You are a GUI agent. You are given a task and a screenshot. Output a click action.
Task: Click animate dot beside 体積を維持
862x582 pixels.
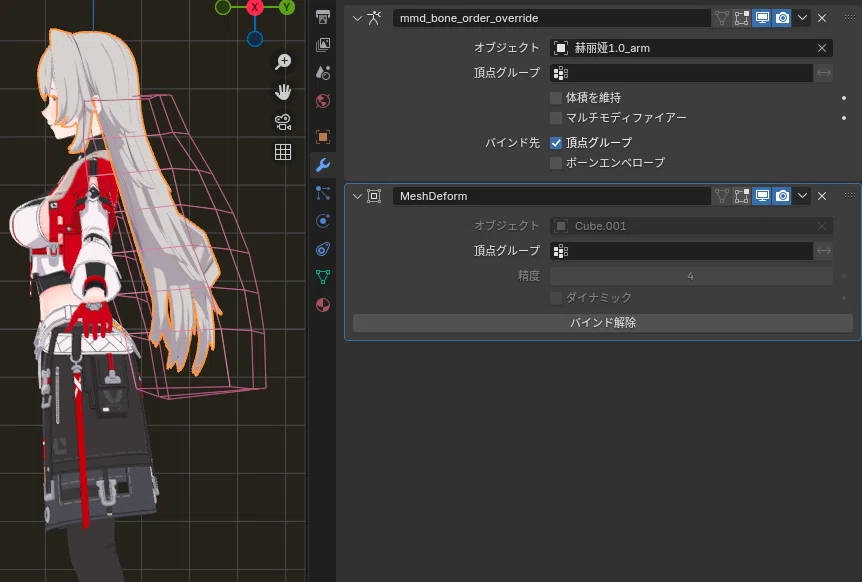(x=844, y=98)
